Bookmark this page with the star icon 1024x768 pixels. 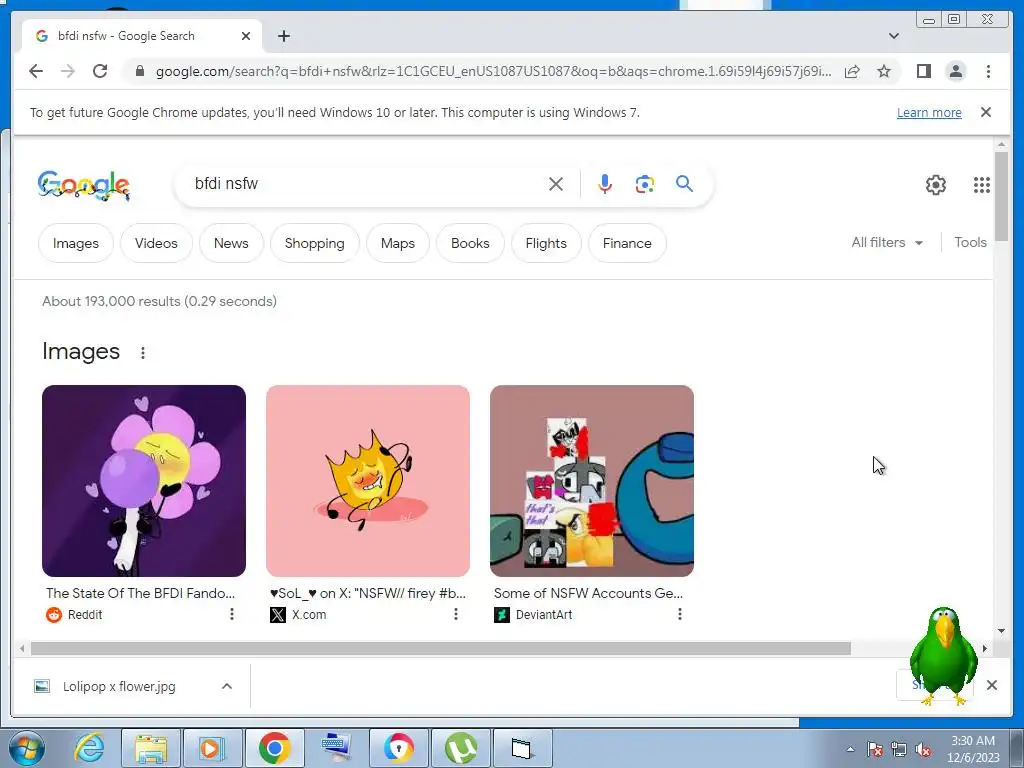(x=884, y=71)
